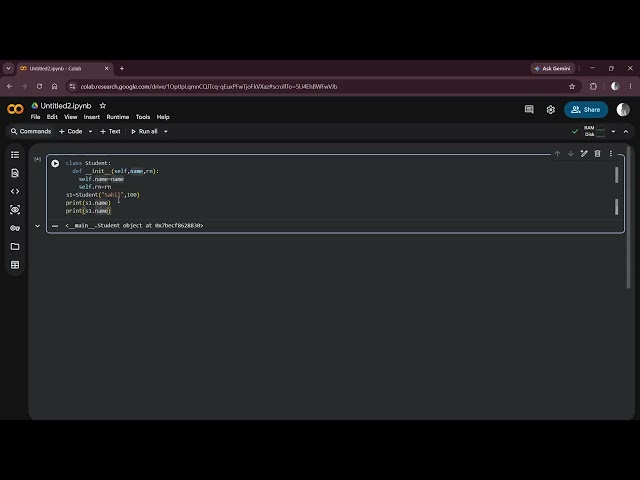Star the Untitled2.ipynb notebook
Screen dimensions: 640x480
click(x=103, y=106)
